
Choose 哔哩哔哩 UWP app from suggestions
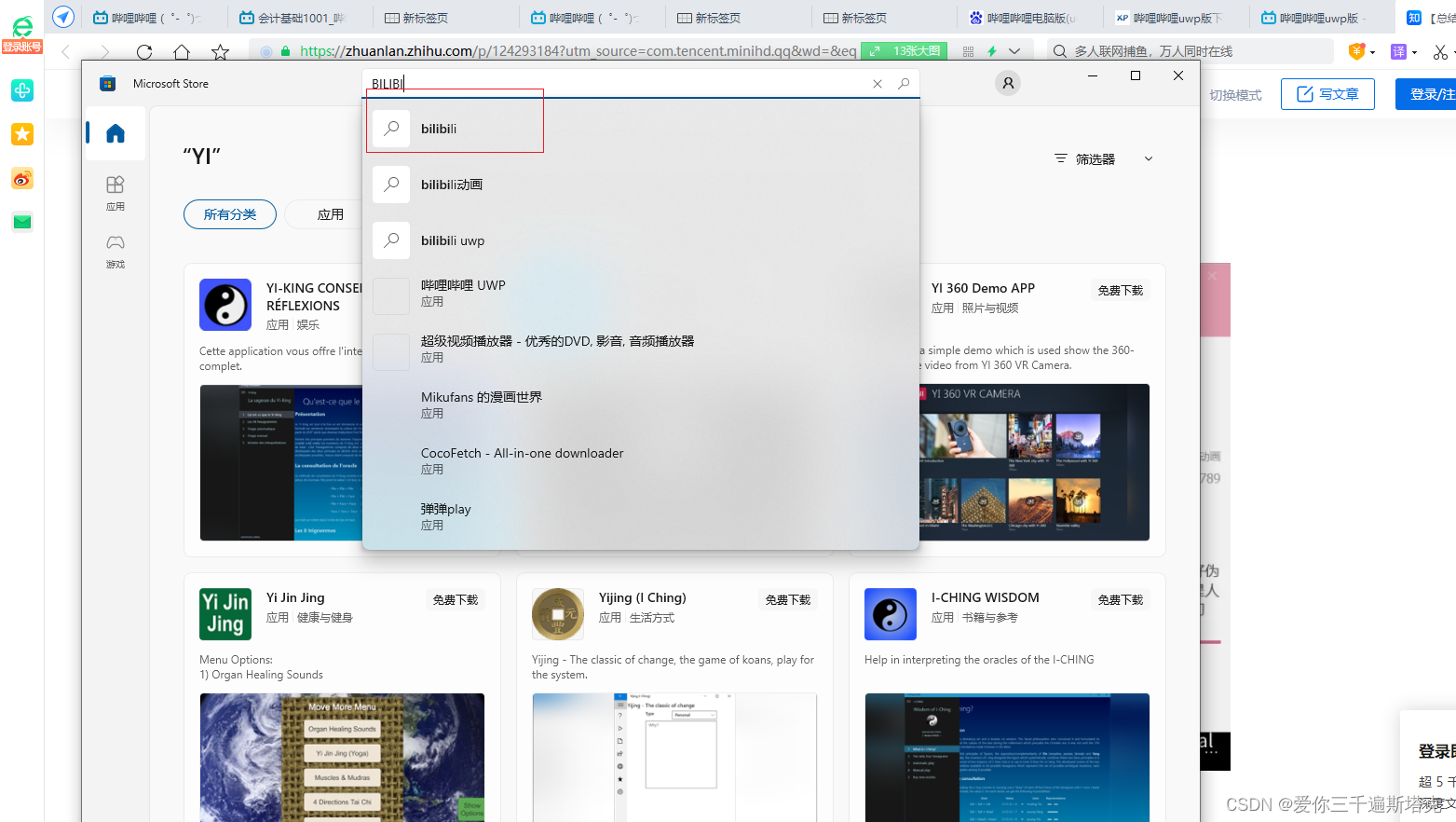(x=641, y=294)
